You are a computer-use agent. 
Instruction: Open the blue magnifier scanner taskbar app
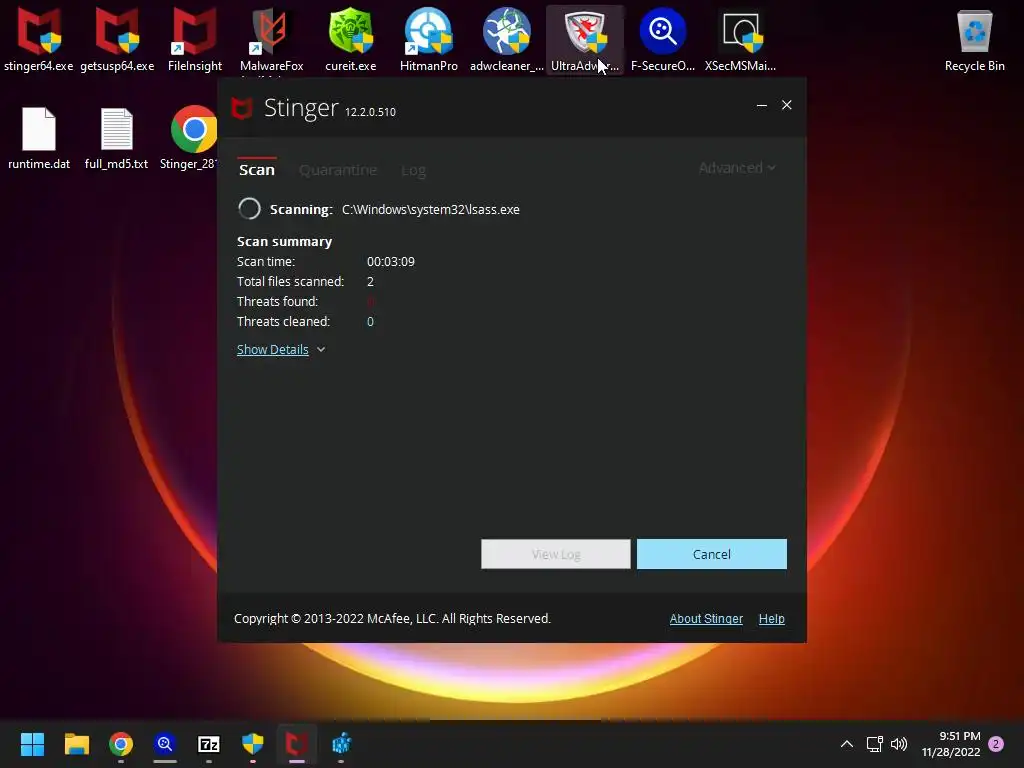(x=165, y=744)
